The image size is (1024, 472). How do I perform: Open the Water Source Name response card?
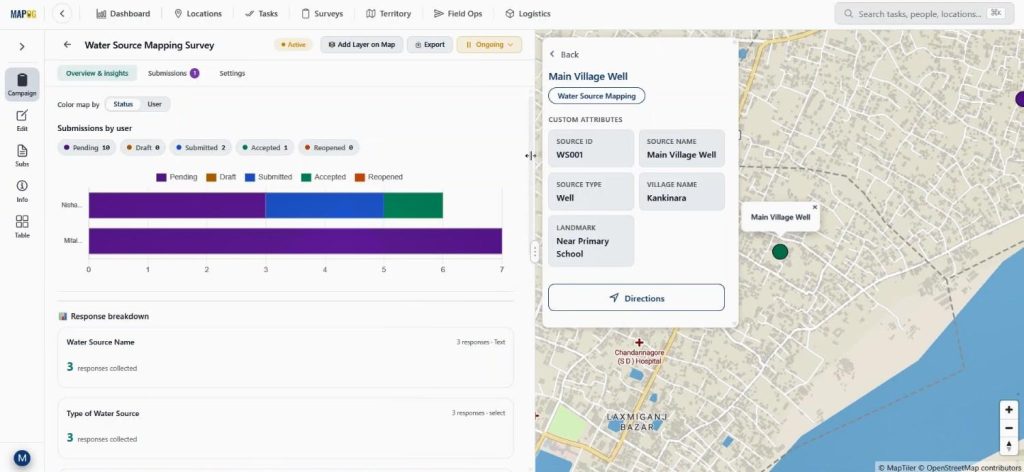(285, 358)
